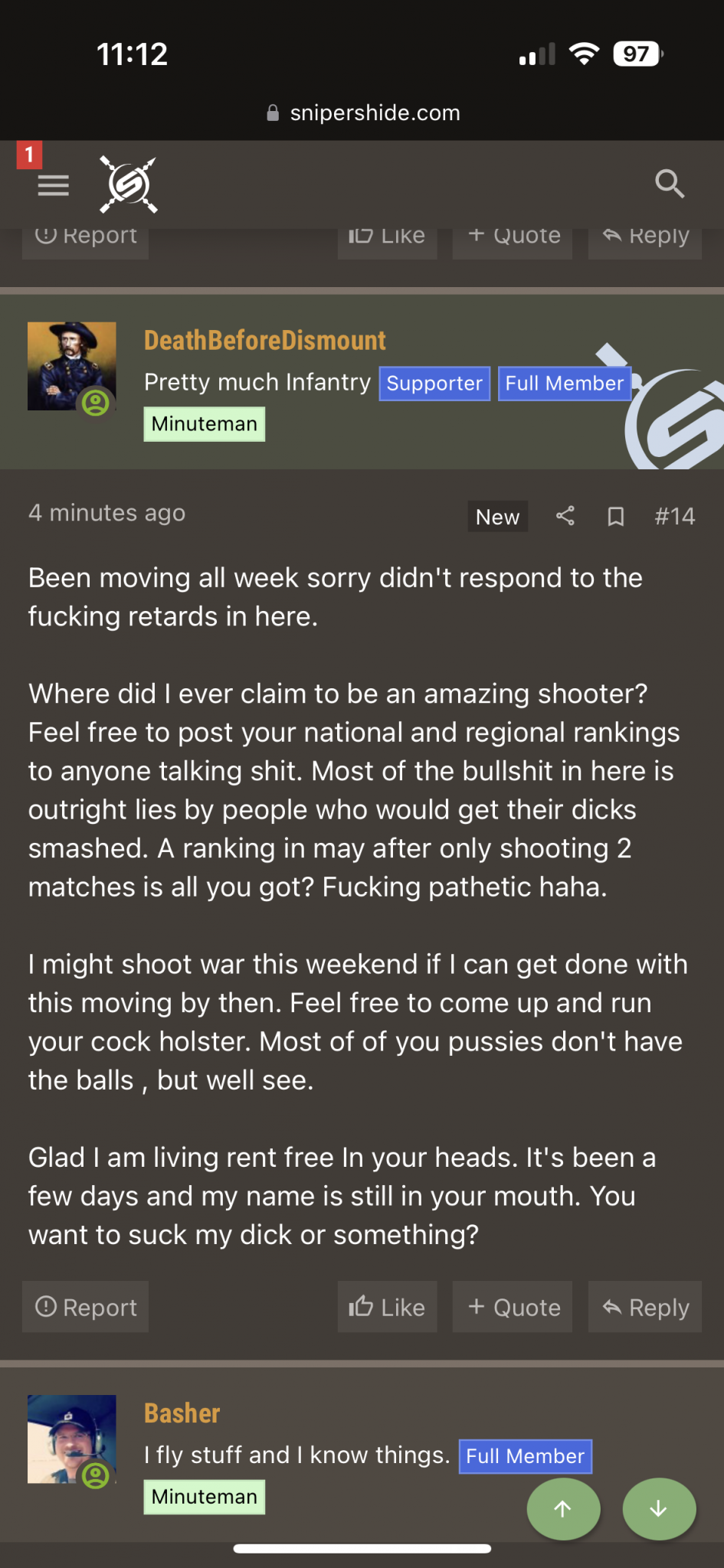Reply to DeathBeforeDismount's post

point(645,1307)
